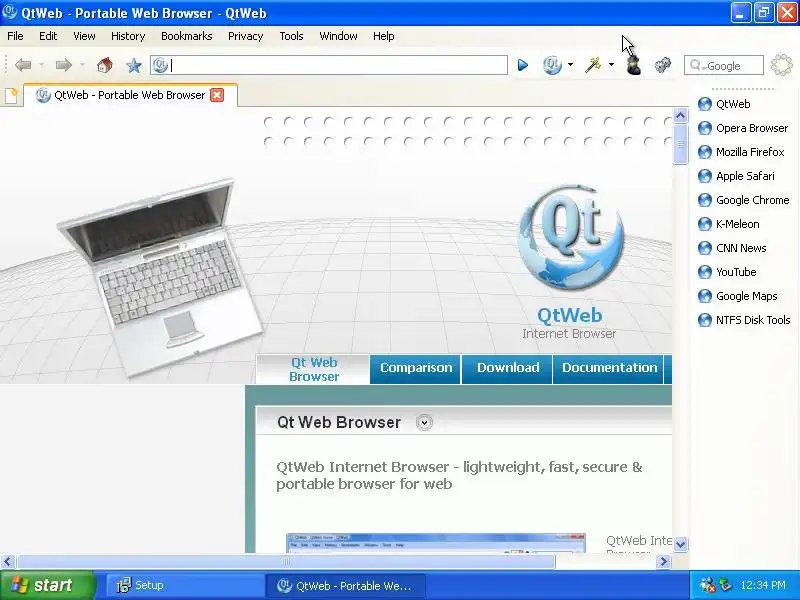Open the History menu
Screen dimensions: 800x600
click(x=128, y=36)
